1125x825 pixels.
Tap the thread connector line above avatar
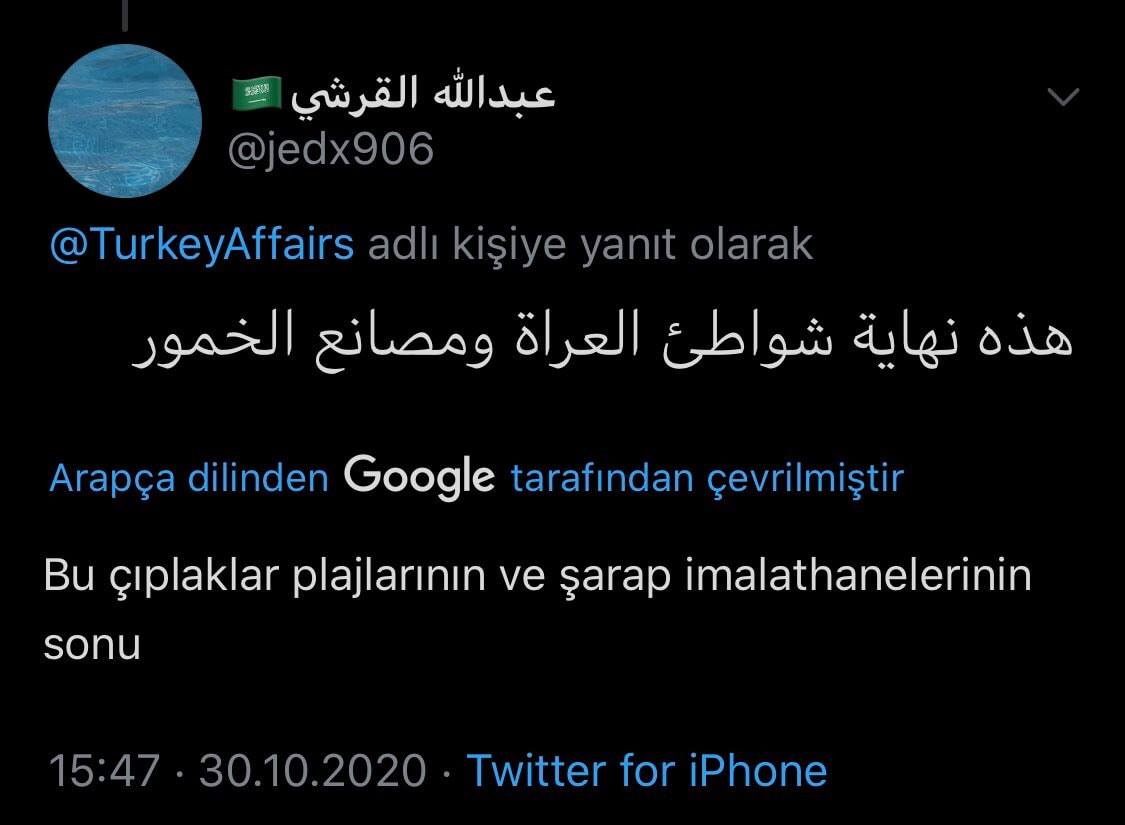[125, 15]
